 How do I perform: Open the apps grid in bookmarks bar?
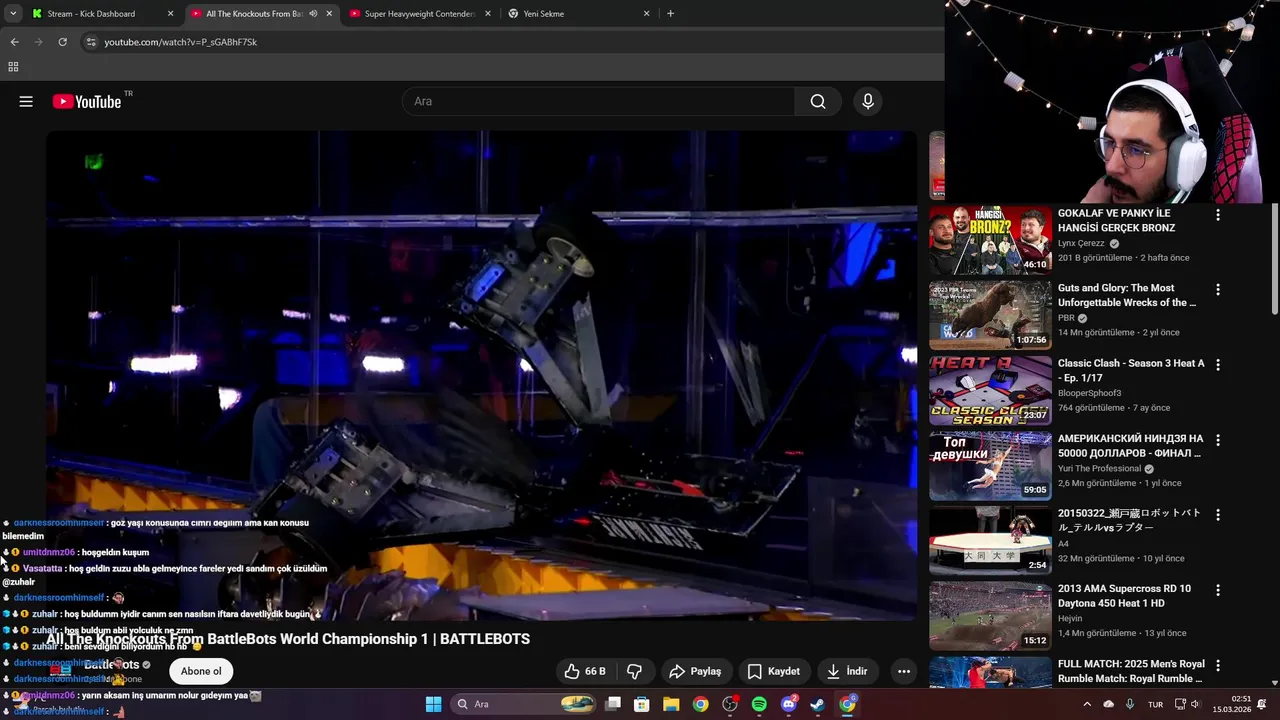pos(13,67)
